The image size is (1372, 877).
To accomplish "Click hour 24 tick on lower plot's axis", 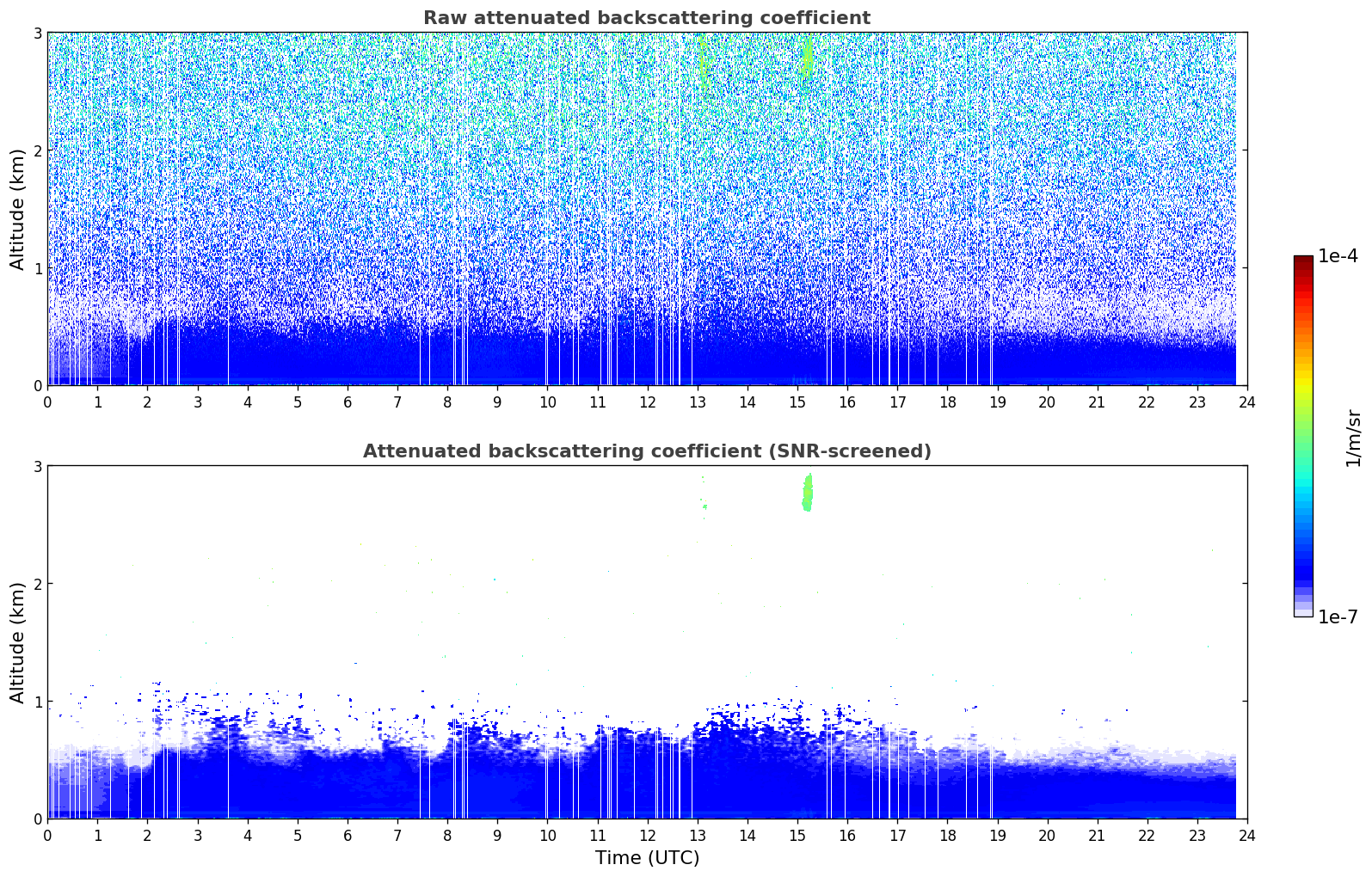I will coord(1246,835).
